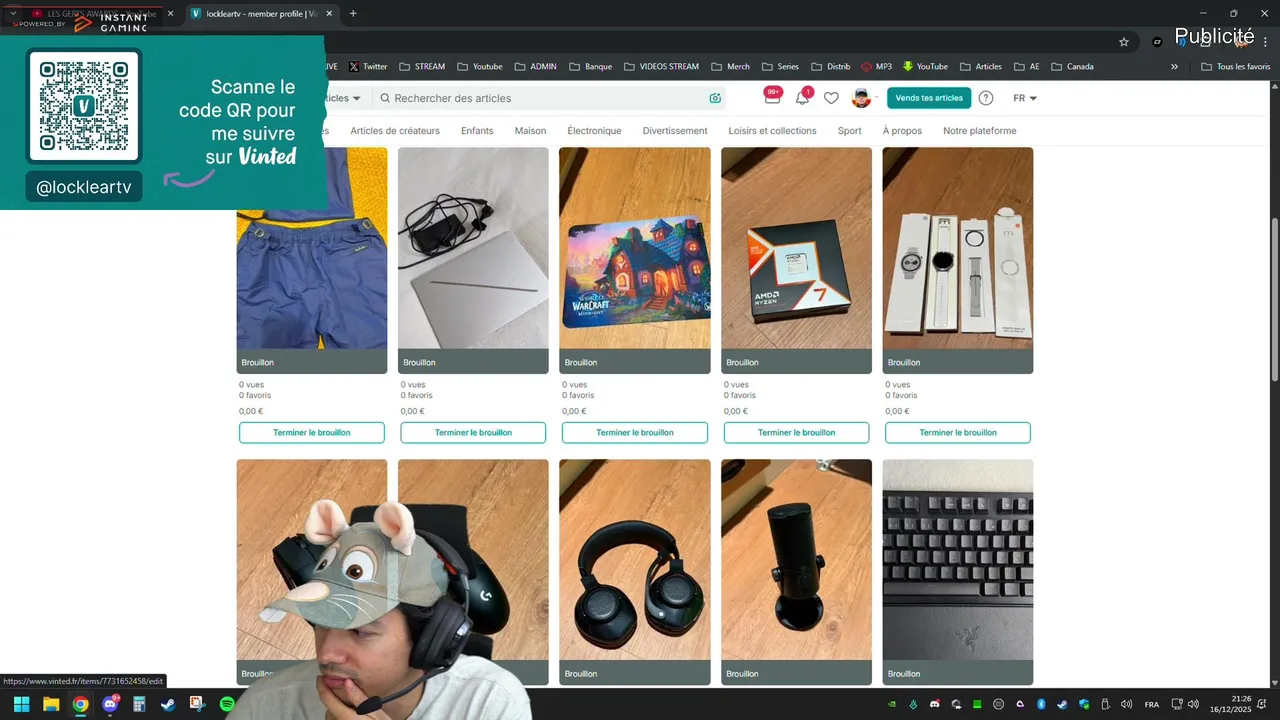Open the laptop and charger thumbnail
Screen dimensions: 1280x720
click(x=473, y=260)
